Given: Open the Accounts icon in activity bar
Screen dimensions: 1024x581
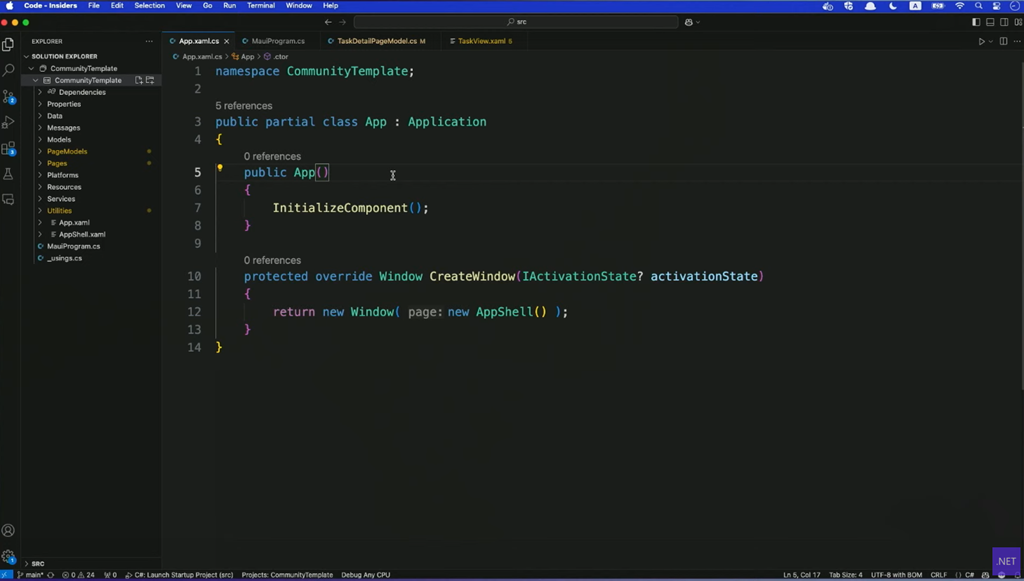Looking at the screenshot, I should point(9,531).
